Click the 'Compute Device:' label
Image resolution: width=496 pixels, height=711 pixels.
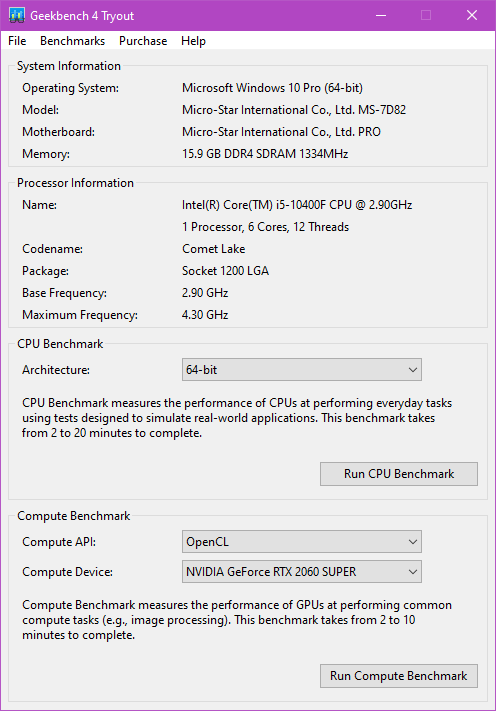(67, 572)
